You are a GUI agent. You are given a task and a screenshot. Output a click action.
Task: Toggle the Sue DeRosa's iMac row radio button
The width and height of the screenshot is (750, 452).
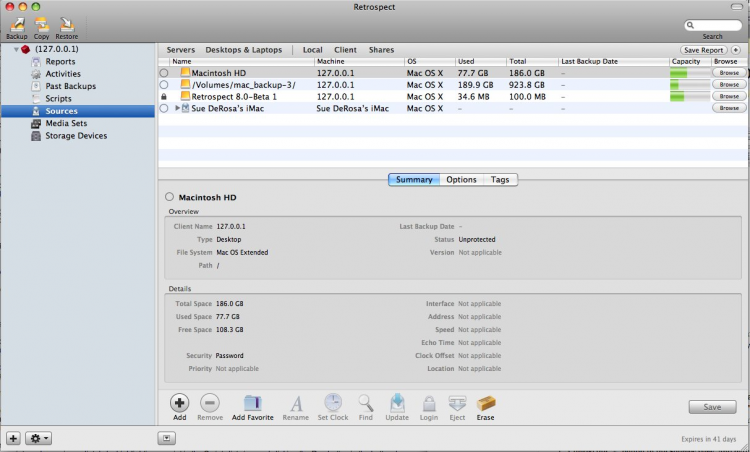(x=164, y=109)
